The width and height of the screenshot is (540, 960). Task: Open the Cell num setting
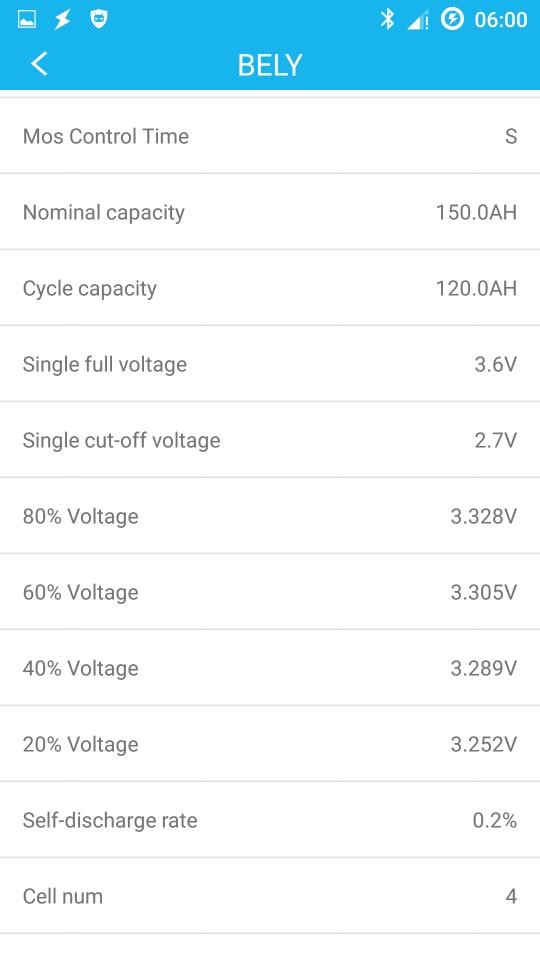pyautogui.click(x=270, y=895)
